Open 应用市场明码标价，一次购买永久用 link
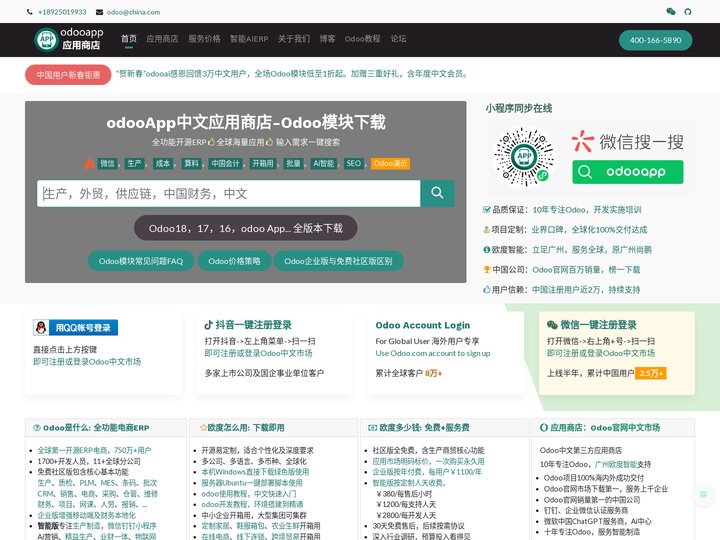 click(428, 461)
